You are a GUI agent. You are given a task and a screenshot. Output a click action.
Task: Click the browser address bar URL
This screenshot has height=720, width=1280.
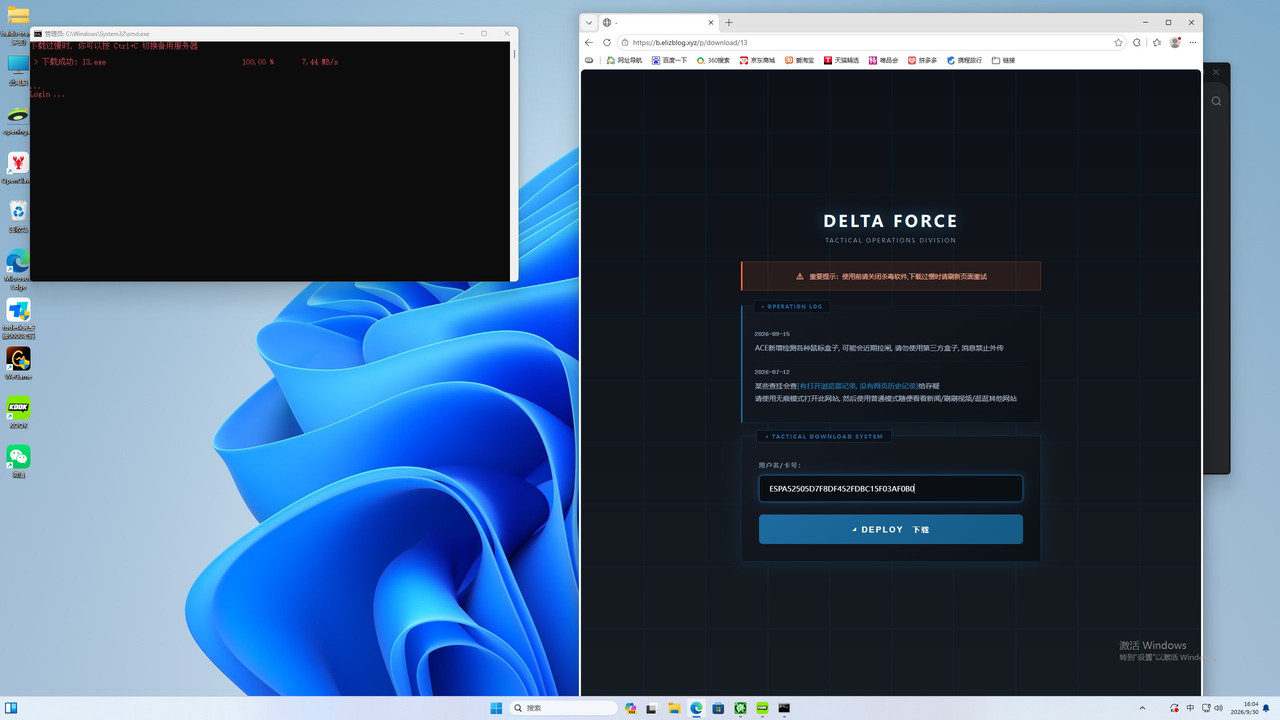(690, 43)
